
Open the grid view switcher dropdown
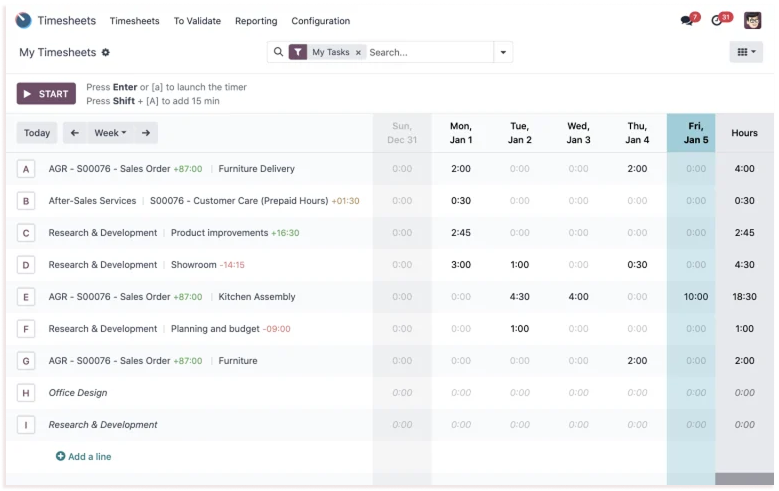click(x=746, y=52)
